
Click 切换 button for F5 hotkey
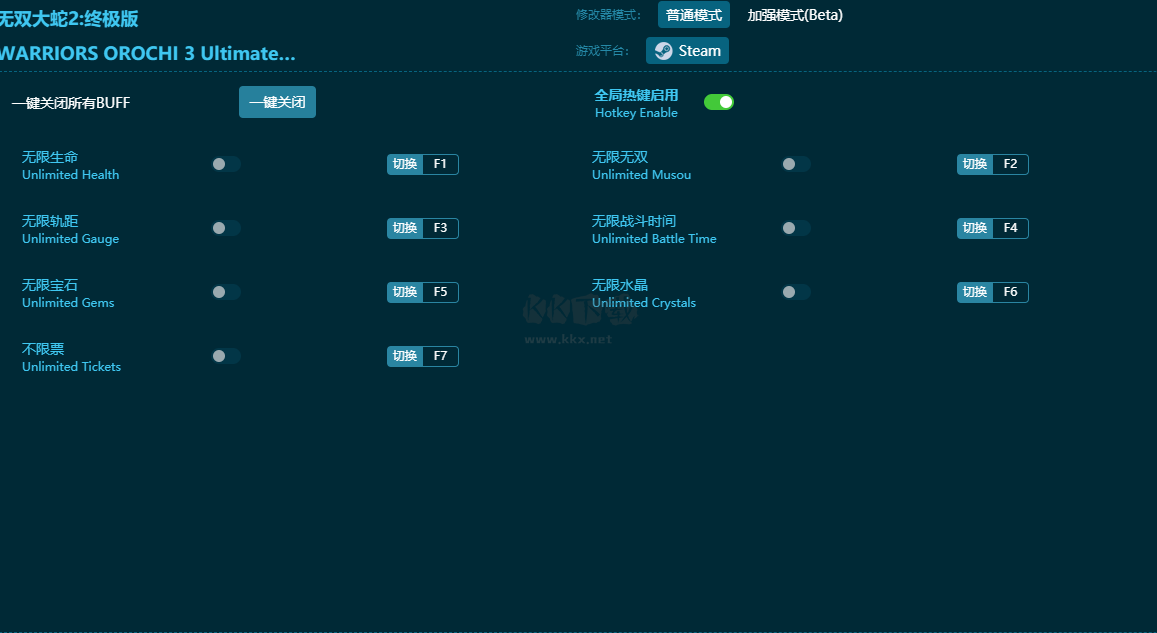pos(405,292)
